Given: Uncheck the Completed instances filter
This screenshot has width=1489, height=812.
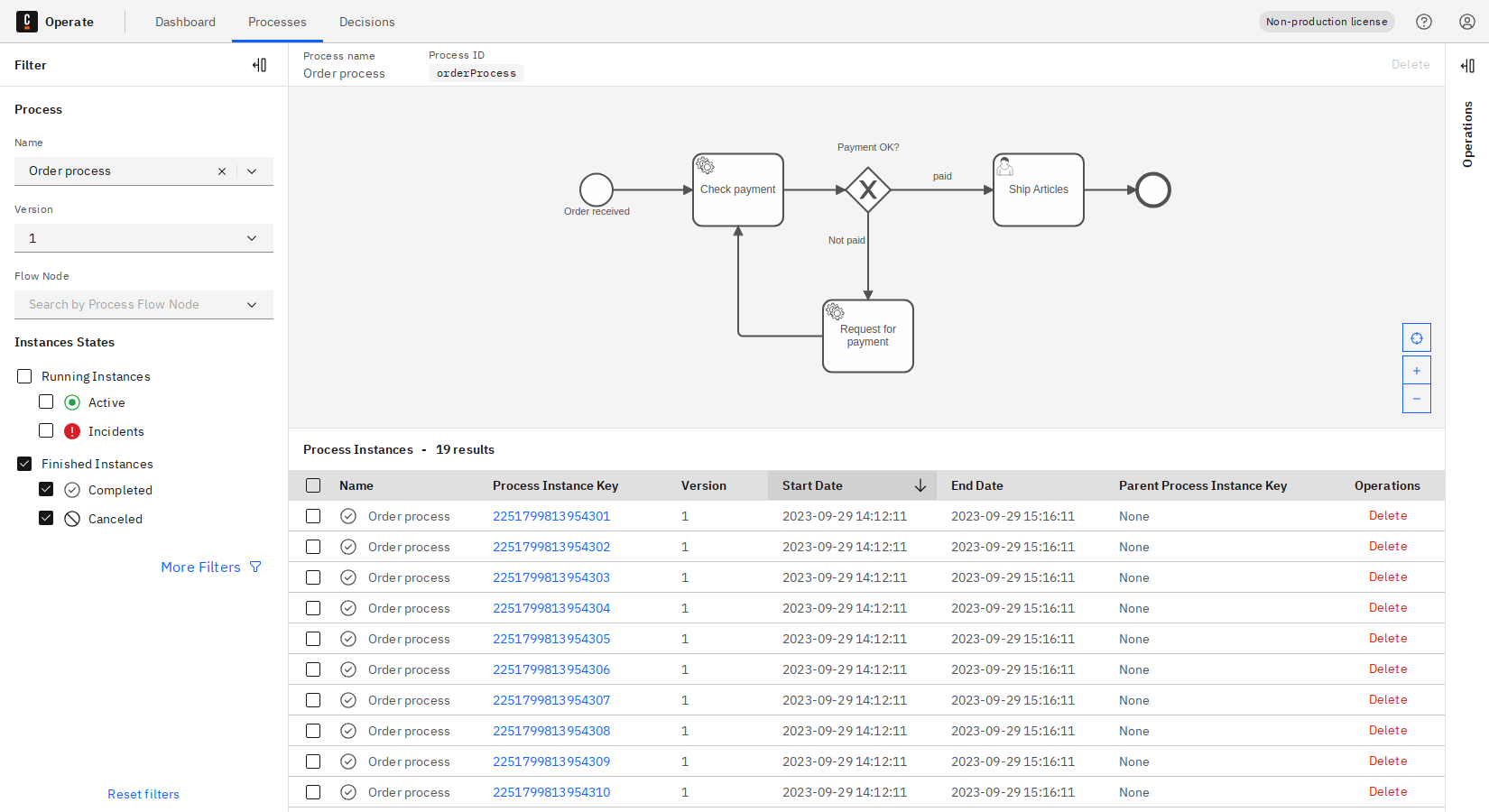Looking at the screenshot, I should (x=46, y=489).
